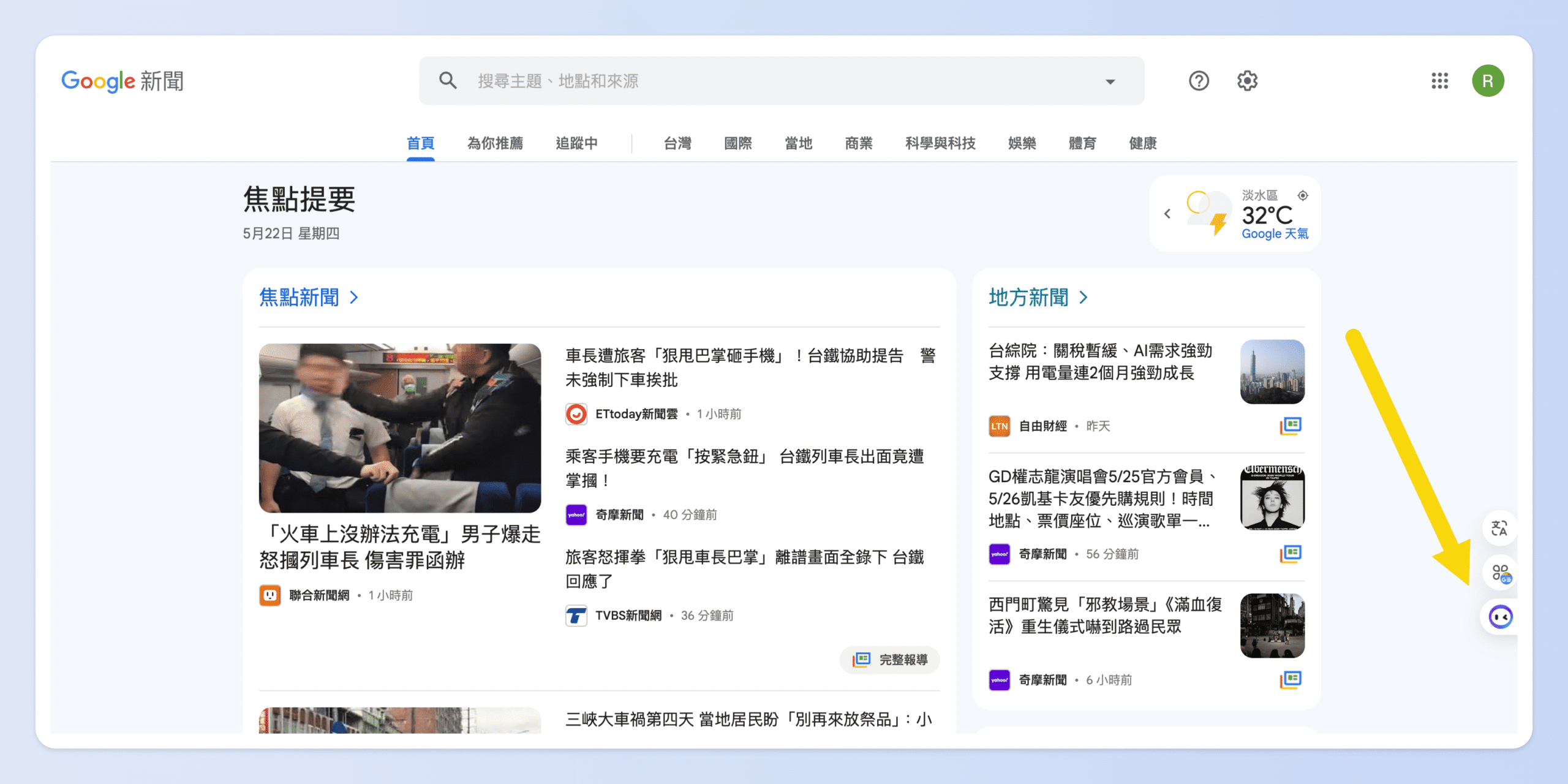The width and height of the screenshot is (1568, 784).
Task: Select the 首頁 tab
Action: 420,143
